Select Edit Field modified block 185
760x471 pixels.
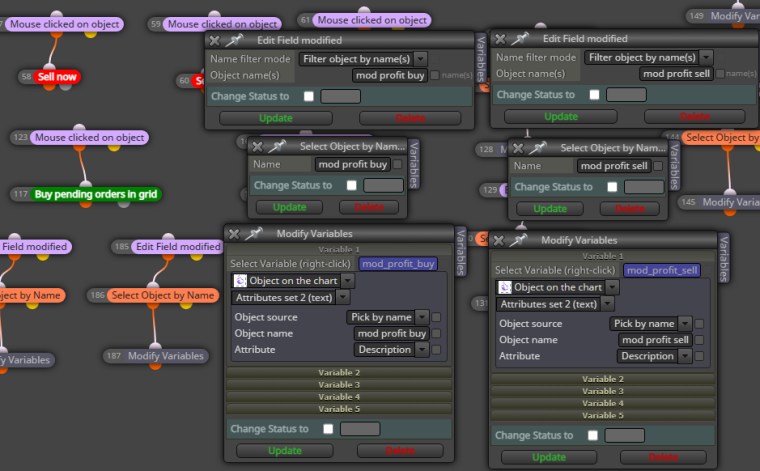tap(177, 247)
